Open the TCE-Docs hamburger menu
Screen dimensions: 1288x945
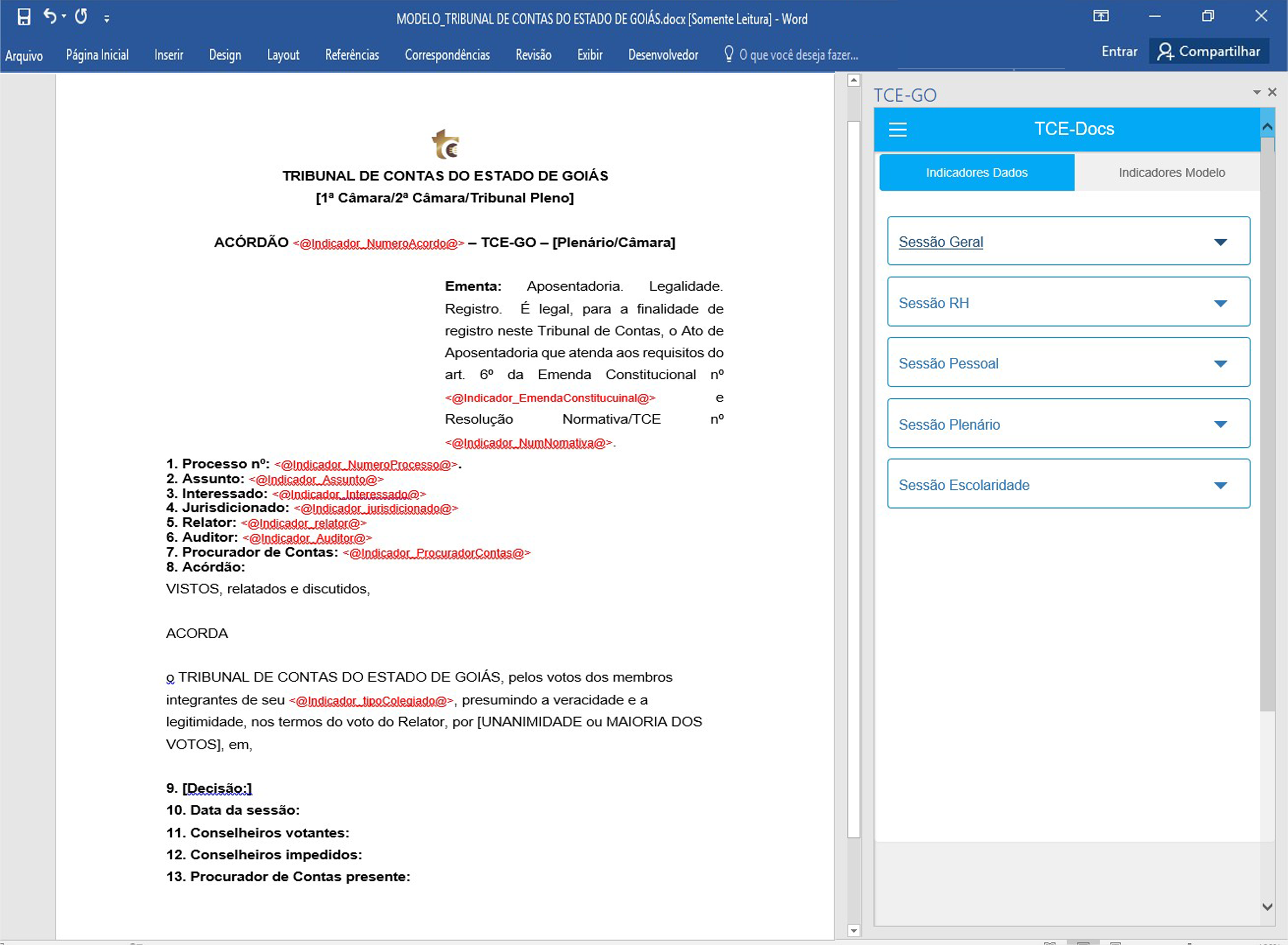pos(898,129)
